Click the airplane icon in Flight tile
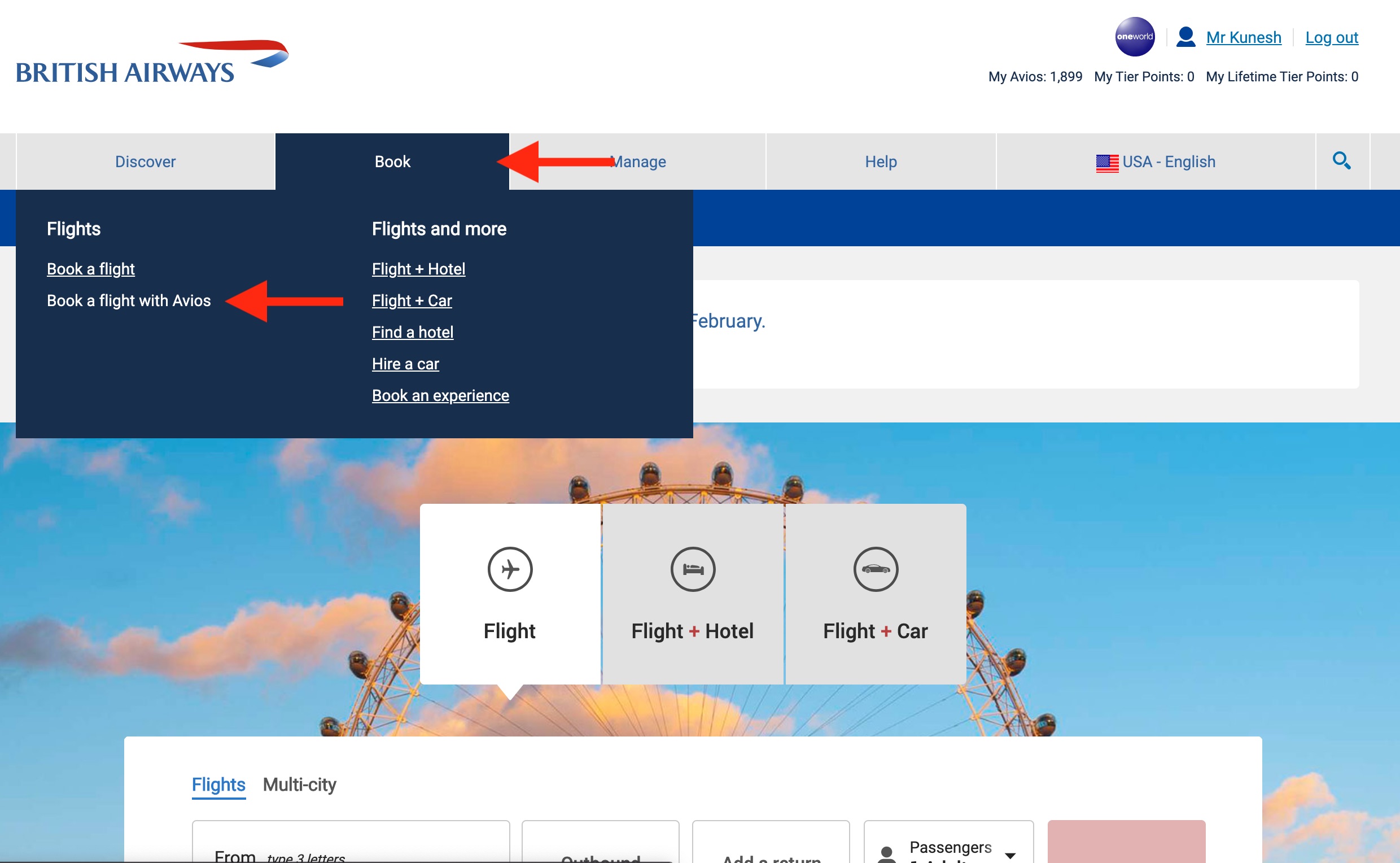The height and width of the screenshot is (863, 1400). coord(510,569)
